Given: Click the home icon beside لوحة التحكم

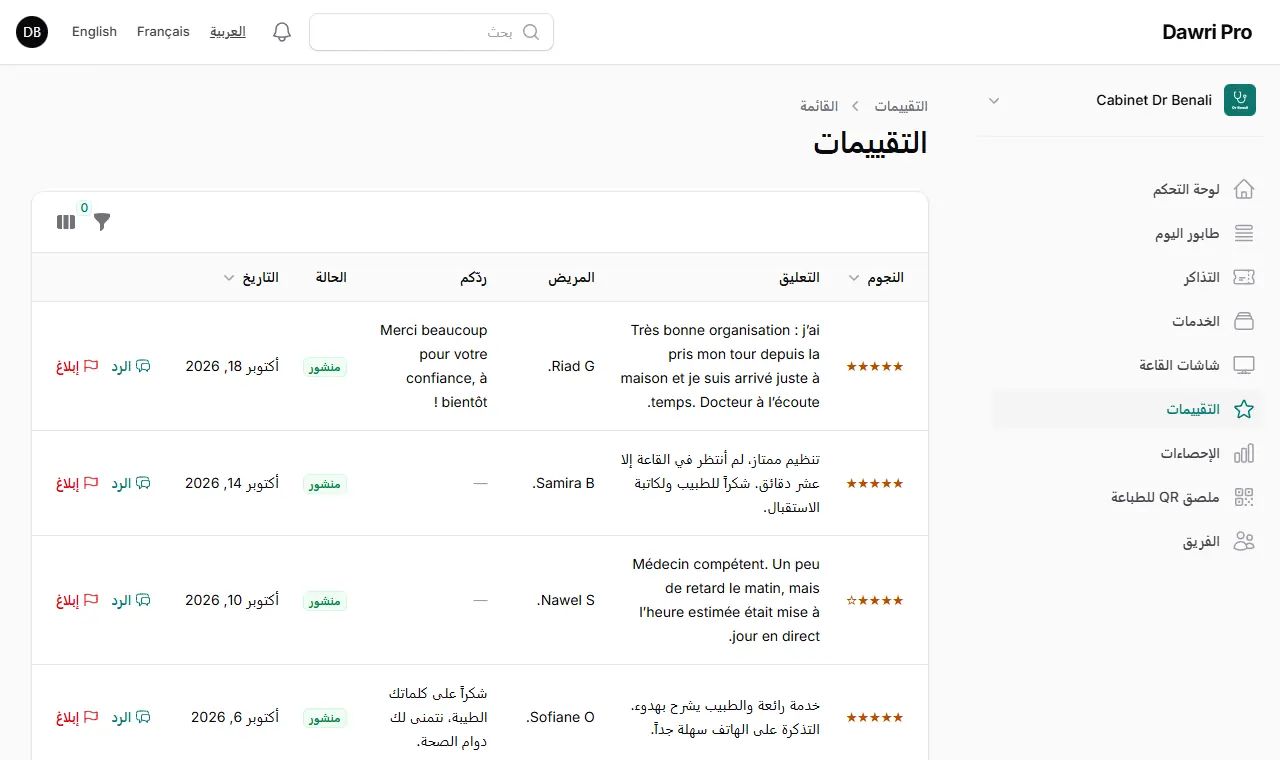Looking at the screenshot, I should (1244, 189).
